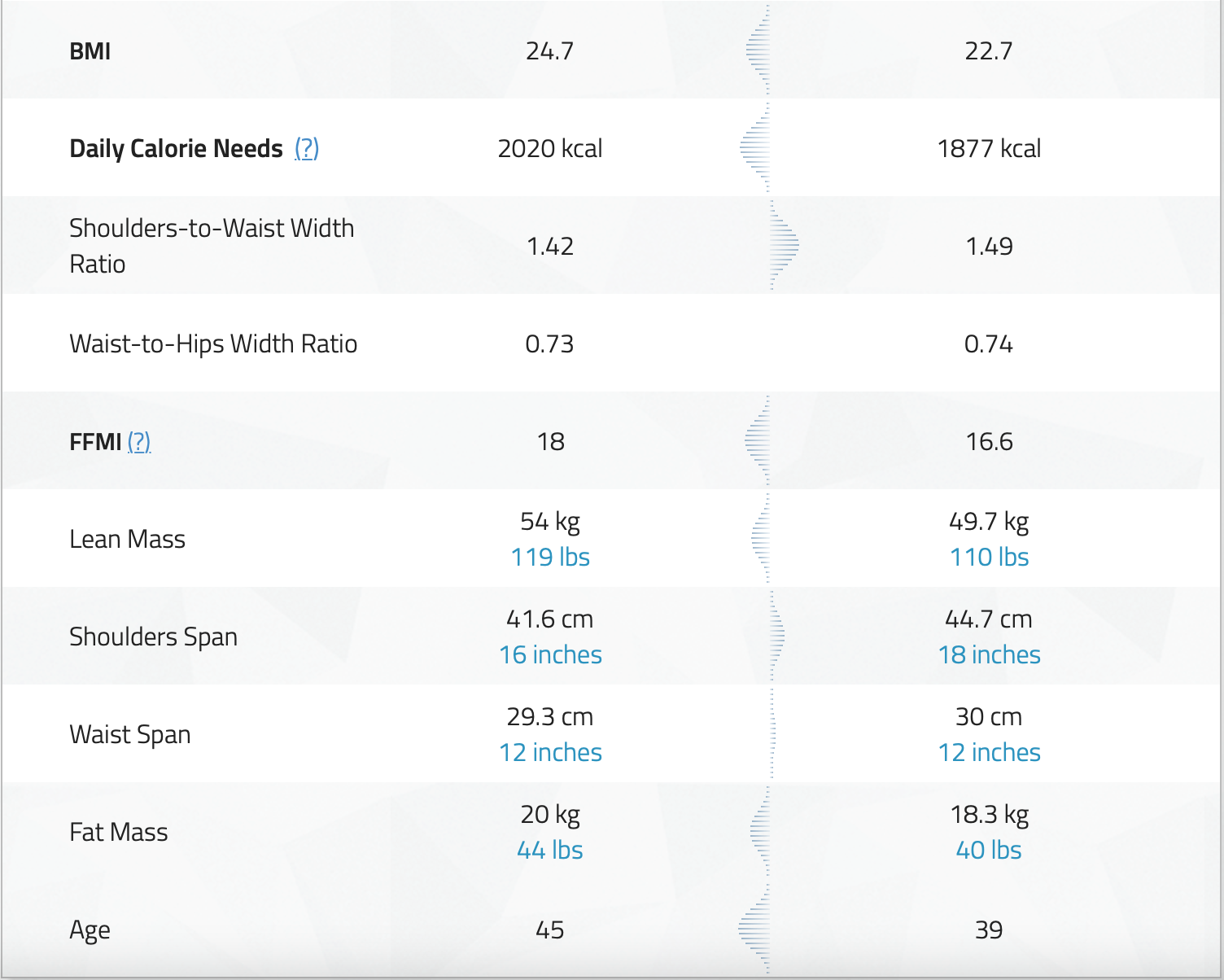Screen dimensions: 1224x980
Task: Click the Lean Mass distribution chart
Action: coord(762,538)
